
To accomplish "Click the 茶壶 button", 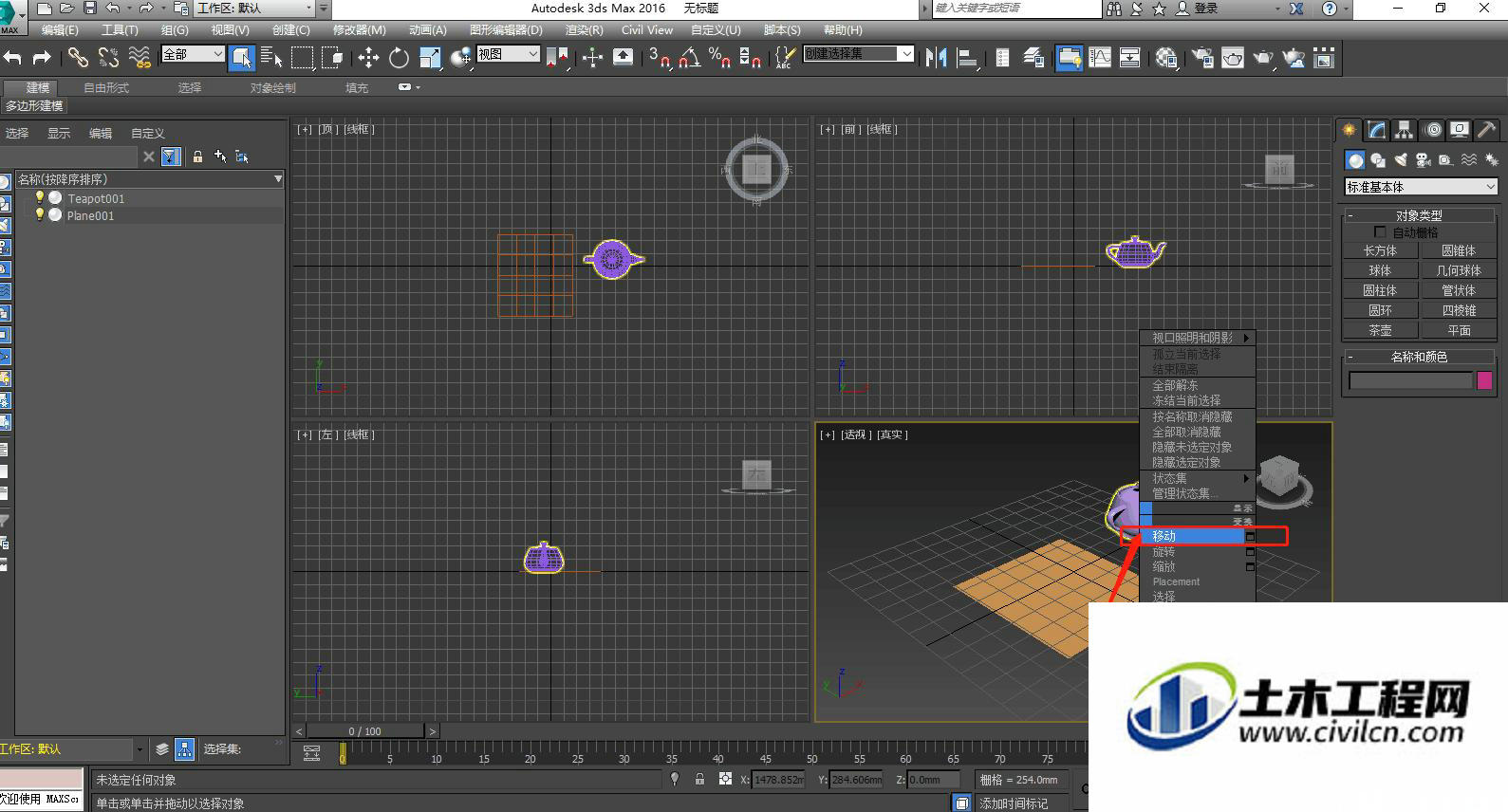I will click(1381, 330).
